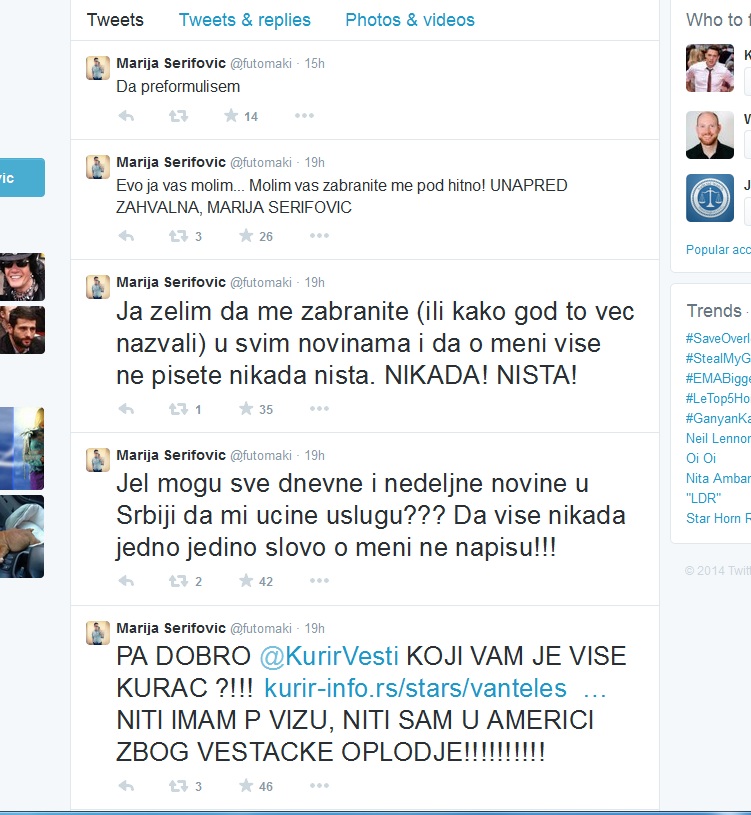Open more options on tweet with 46 favorites
This screenshot has height=815, width=751.
tap(319, 785)
